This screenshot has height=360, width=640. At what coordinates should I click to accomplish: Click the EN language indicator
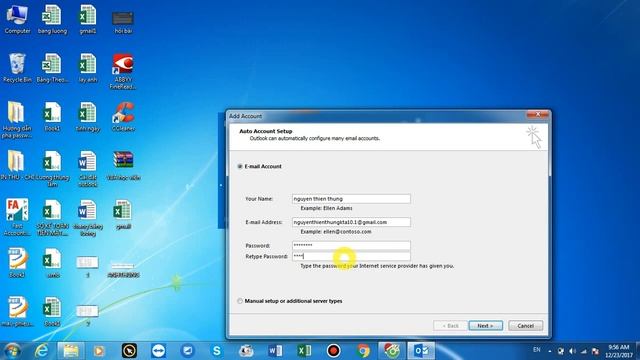(537, 350)
